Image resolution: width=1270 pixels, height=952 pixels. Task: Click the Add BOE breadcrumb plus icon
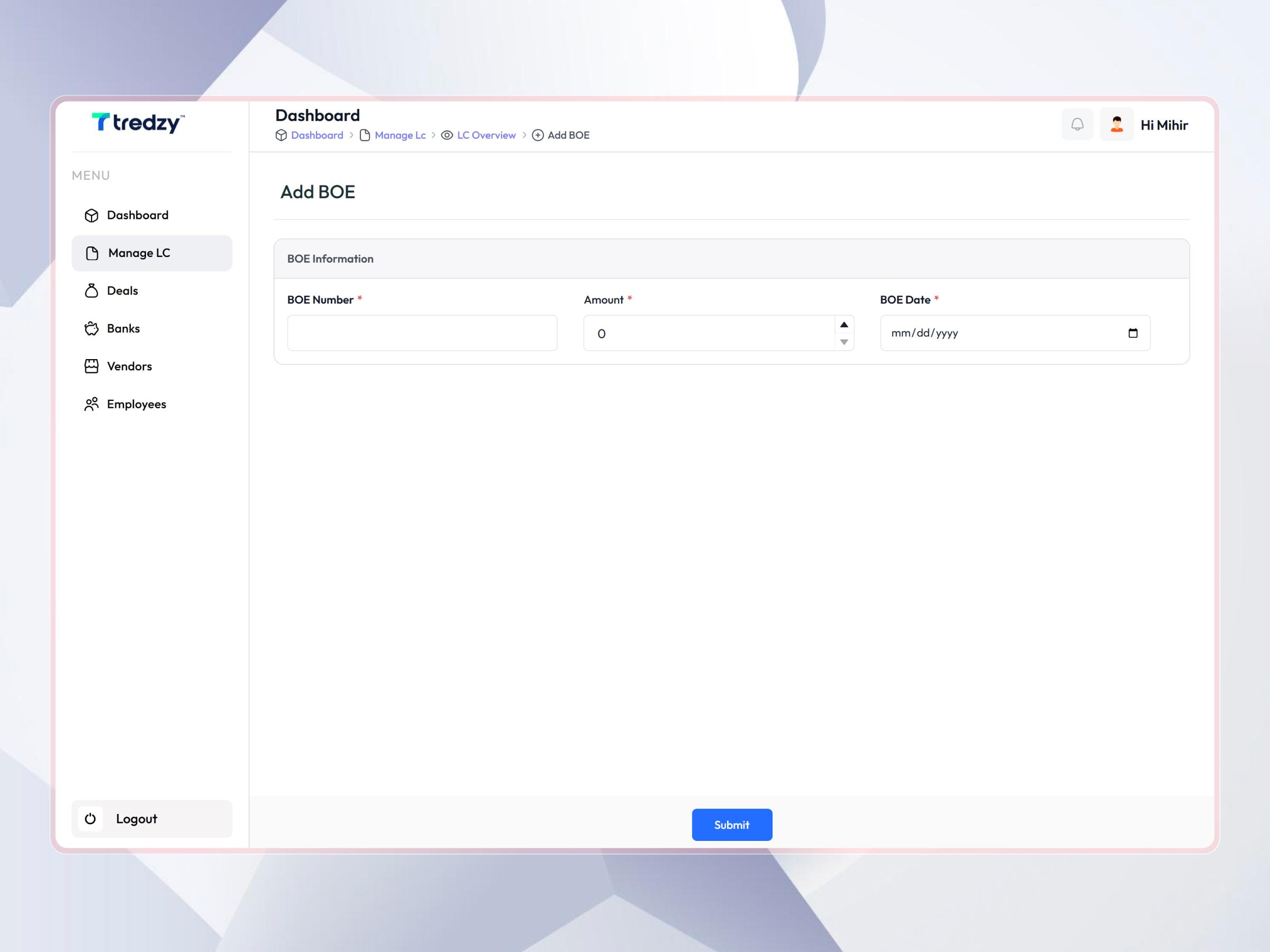[x=538, y=135]
